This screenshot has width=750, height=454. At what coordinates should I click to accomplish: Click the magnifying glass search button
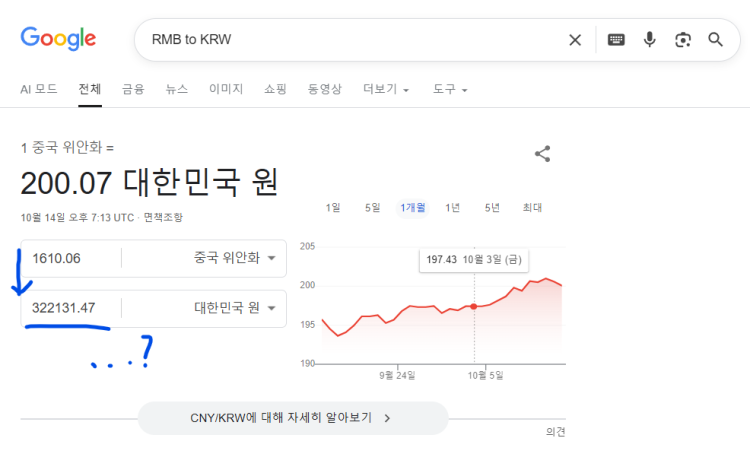pyautogui.click(x=716, y=40)
